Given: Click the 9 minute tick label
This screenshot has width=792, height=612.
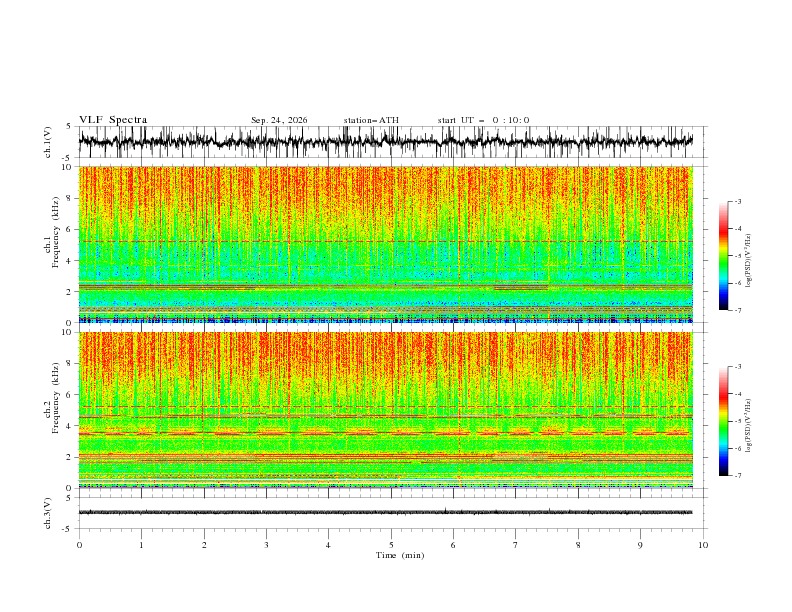Looking at the screenshot, I should click(640, 545).
